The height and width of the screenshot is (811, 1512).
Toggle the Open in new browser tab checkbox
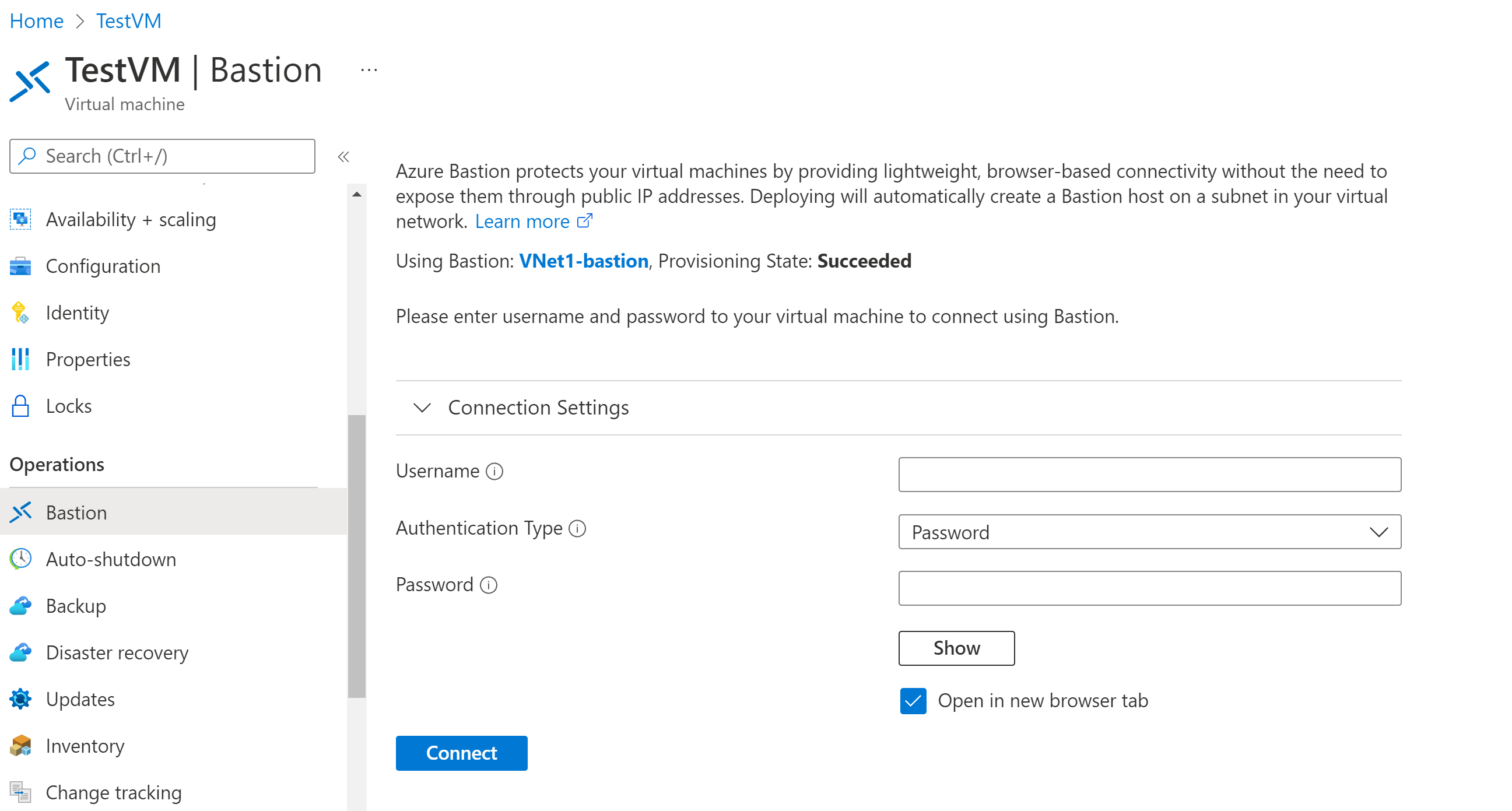pos(914,700)
